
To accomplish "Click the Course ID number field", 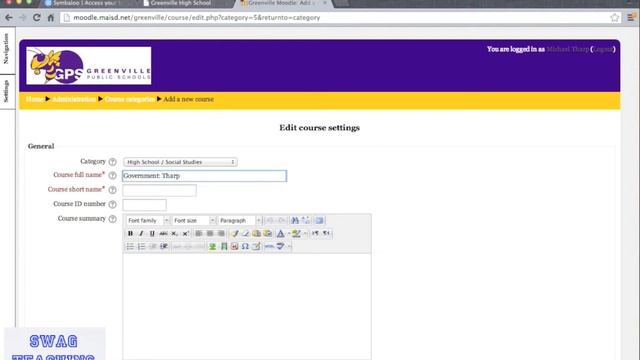I will [x=144, y=204].
